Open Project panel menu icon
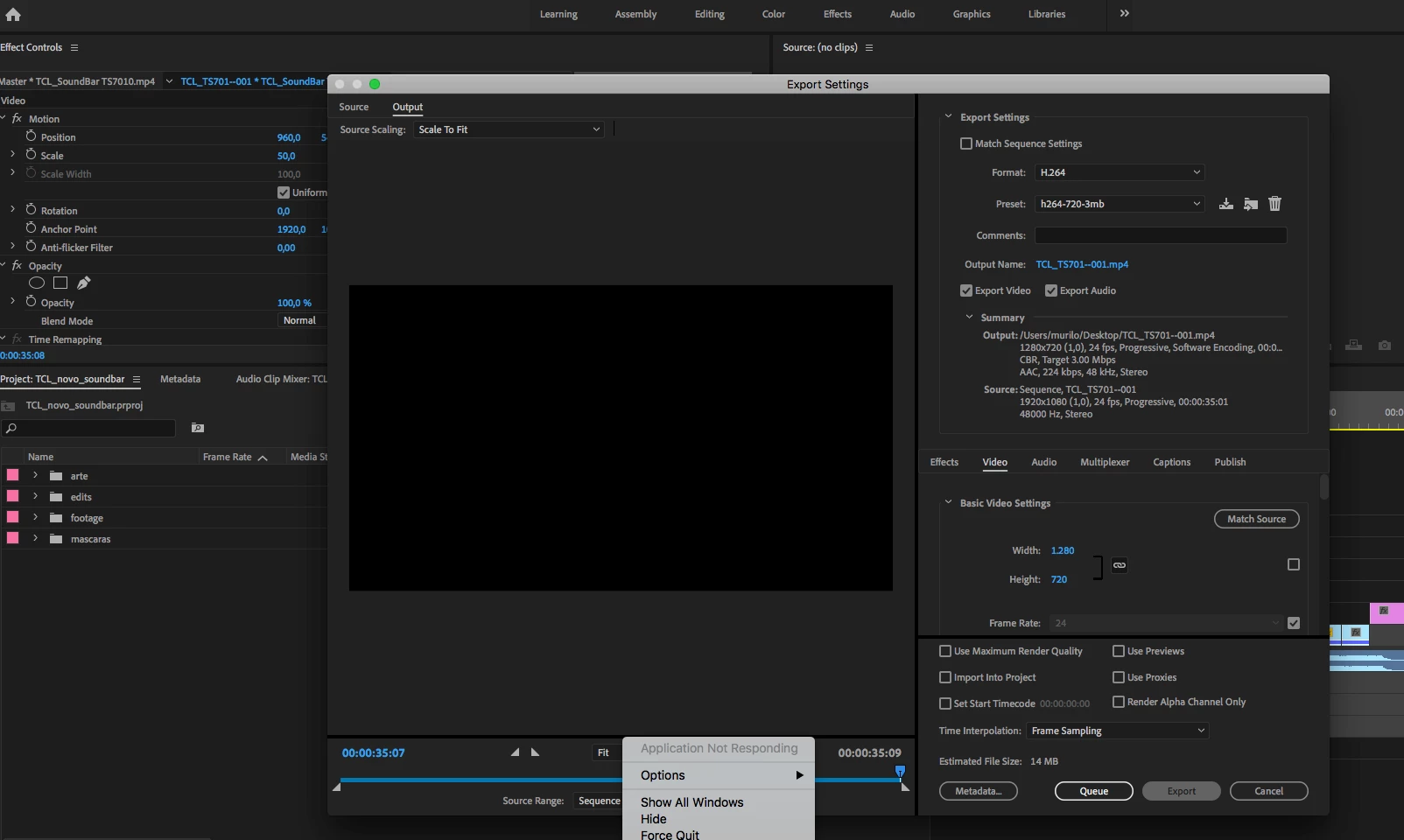This screenshot has width=1404, height=840. [137, 379]
